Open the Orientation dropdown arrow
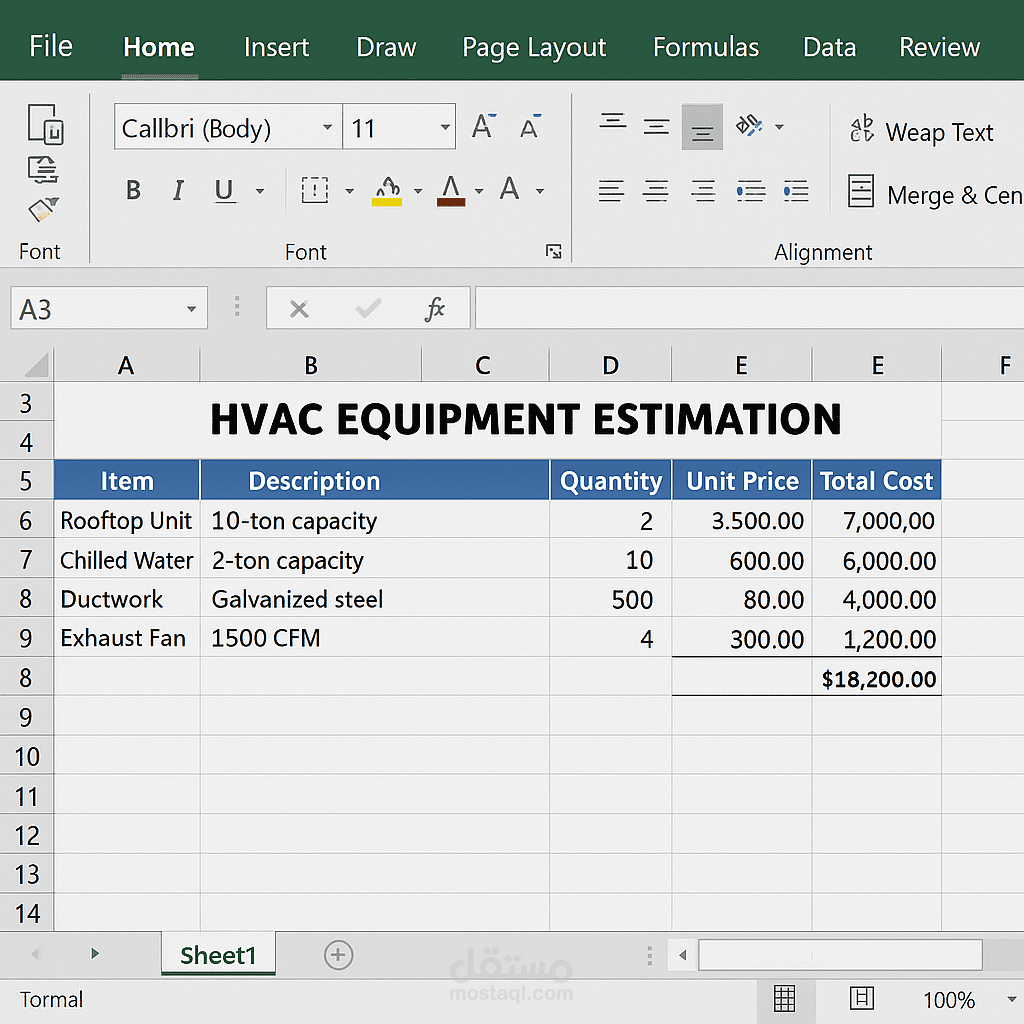 tap(779, 126)
